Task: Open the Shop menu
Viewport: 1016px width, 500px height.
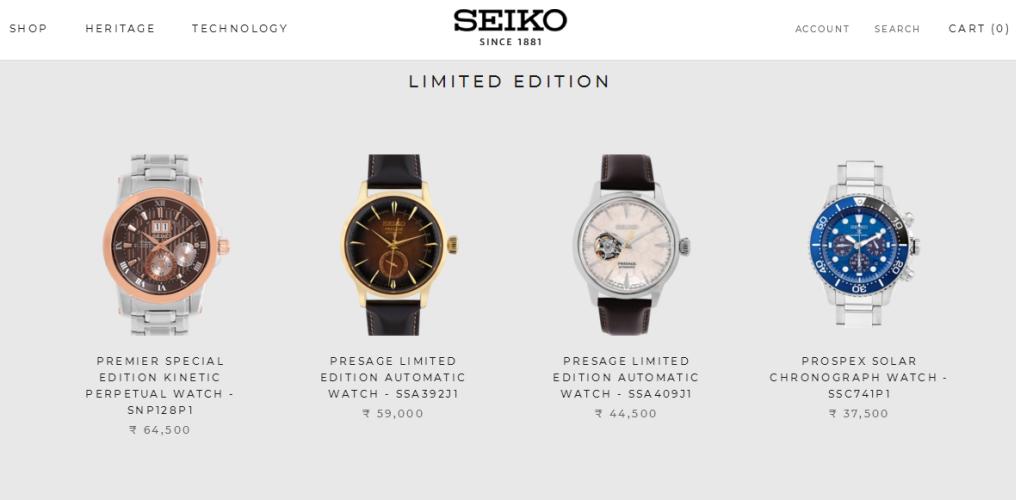Action: point(29,28)
